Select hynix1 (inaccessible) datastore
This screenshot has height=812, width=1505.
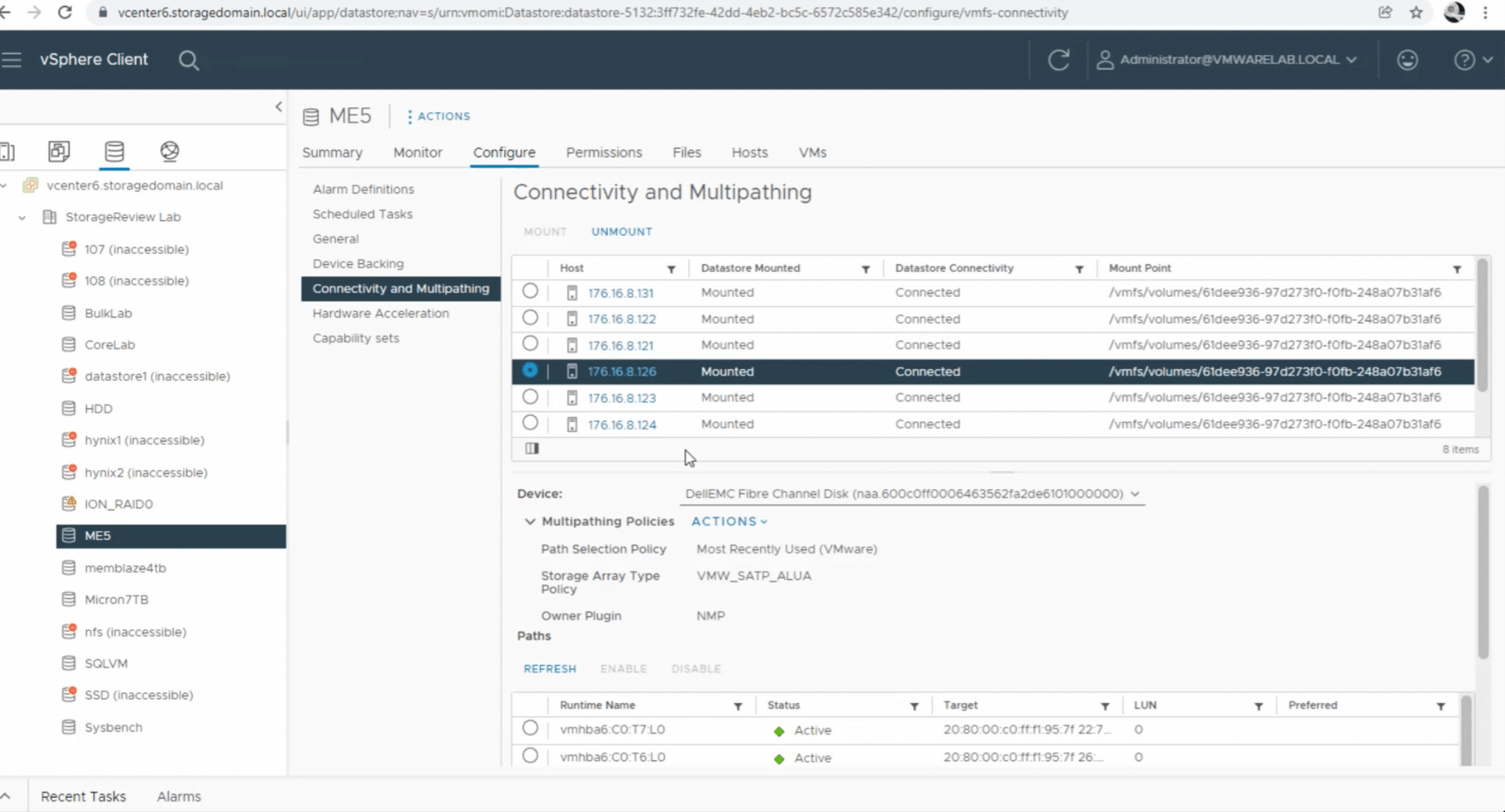(144, 440)
